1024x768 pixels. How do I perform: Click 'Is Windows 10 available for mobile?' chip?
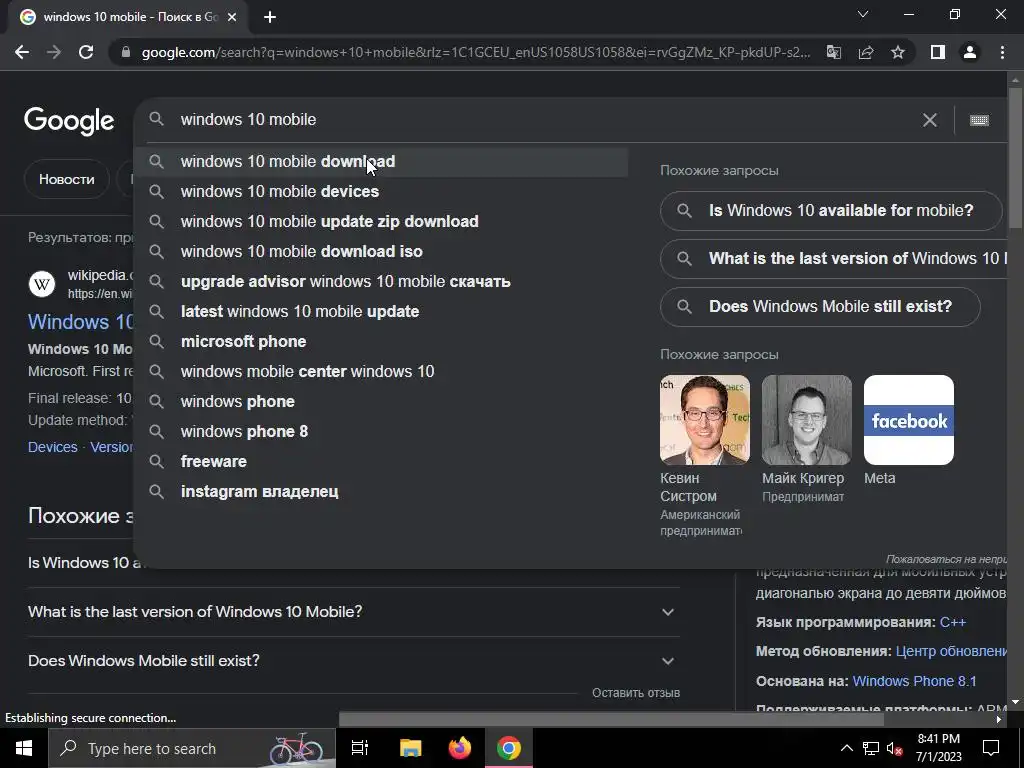(x=831, y=211)
